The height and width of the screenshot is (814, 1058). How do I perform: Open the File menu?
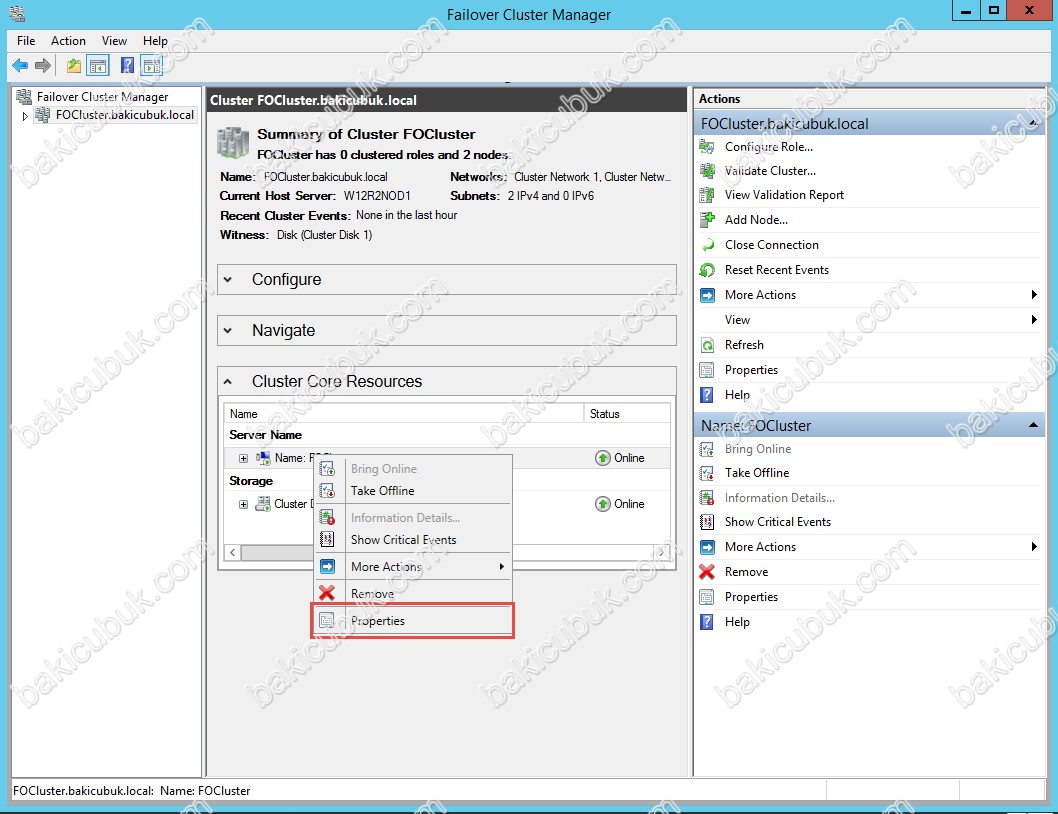pyautogui.click(x=26, y=40)
